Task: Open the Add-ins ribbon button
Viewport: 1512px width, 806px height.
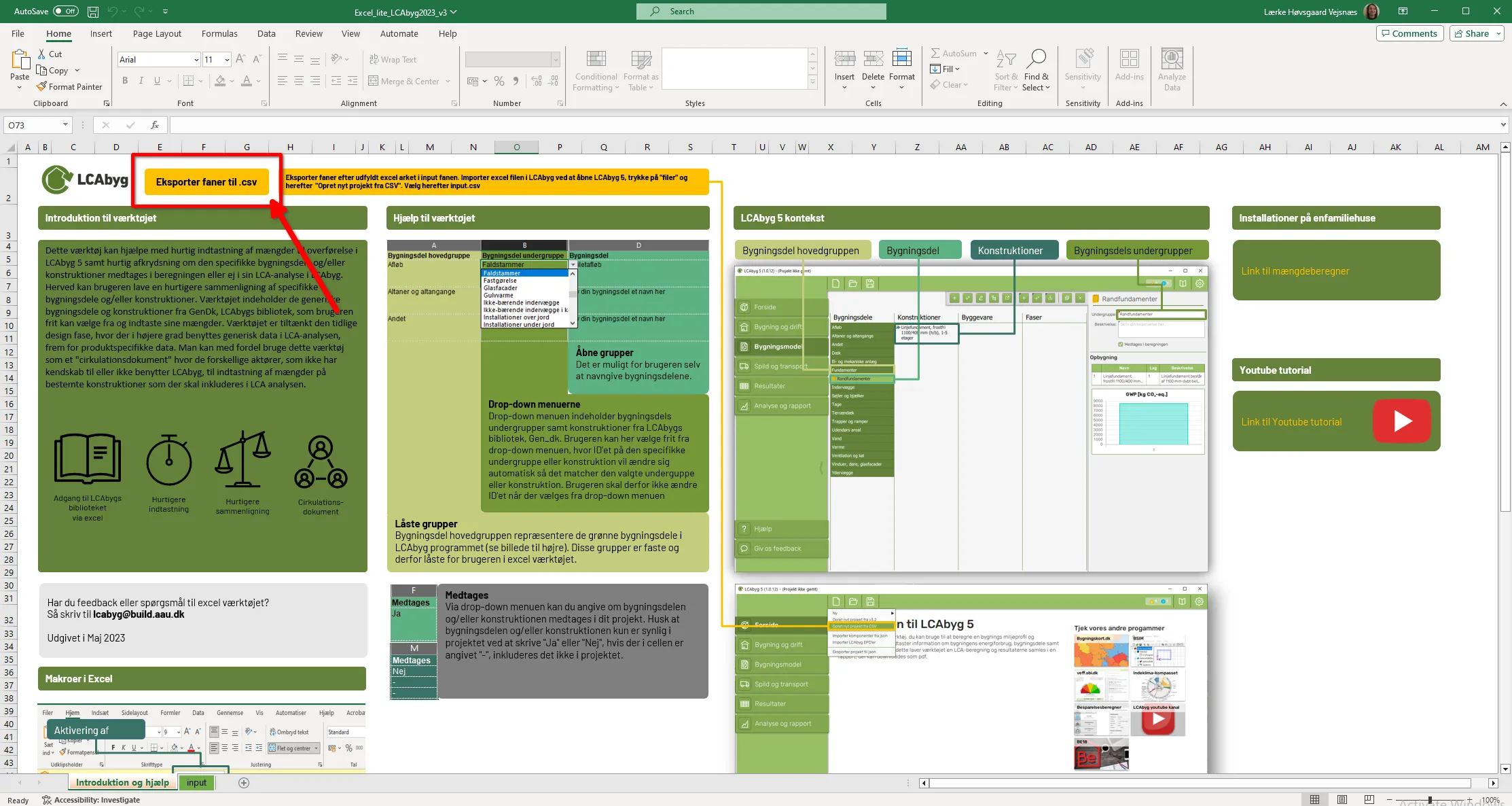Action: [x=1129, y=65]
